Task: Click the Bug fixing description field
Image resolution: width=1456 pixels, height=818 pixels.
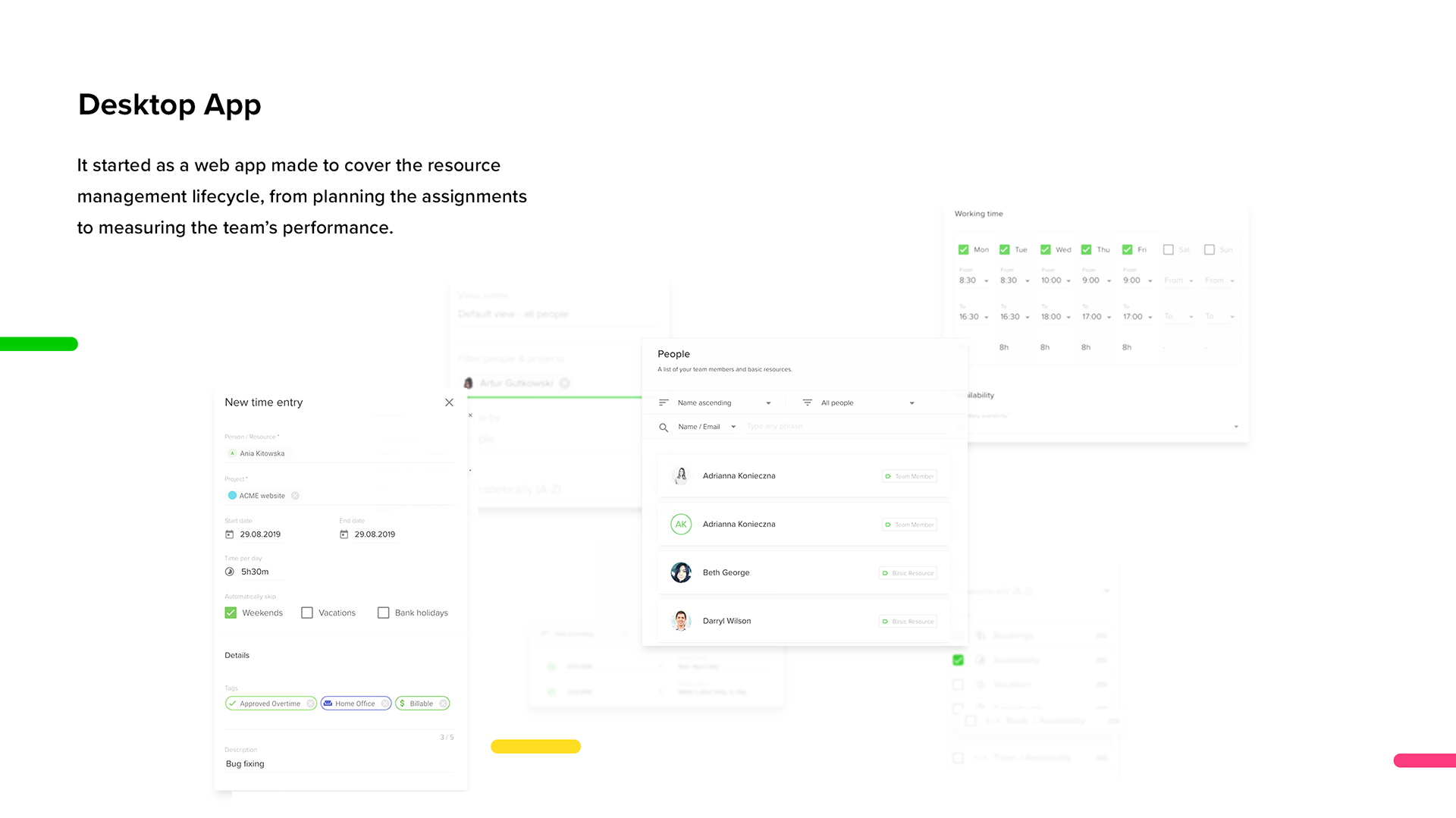Action: 339,764
